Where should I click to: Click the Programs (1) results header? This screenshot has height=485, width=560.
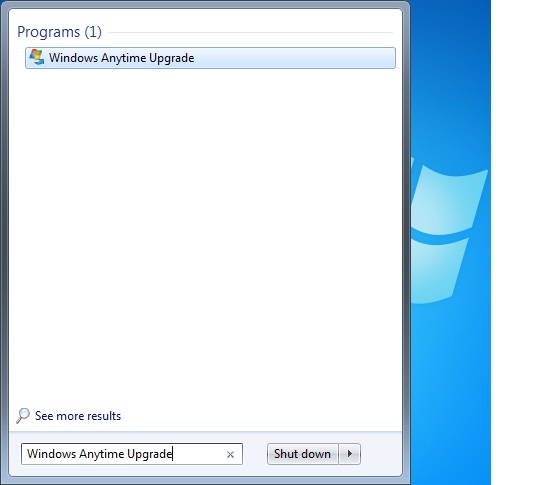[x=59, y=32]
